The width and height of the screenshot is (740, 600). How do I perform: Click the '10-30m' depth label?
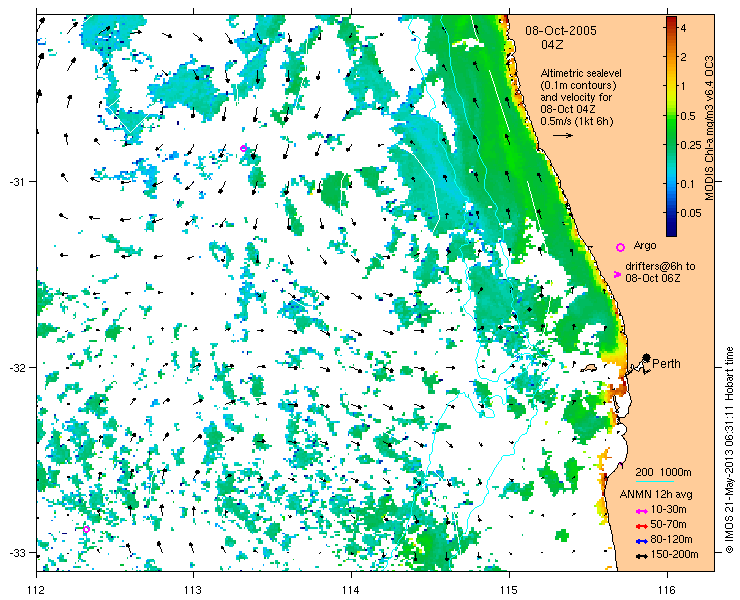pyautogui.click(x=669, y=509)
